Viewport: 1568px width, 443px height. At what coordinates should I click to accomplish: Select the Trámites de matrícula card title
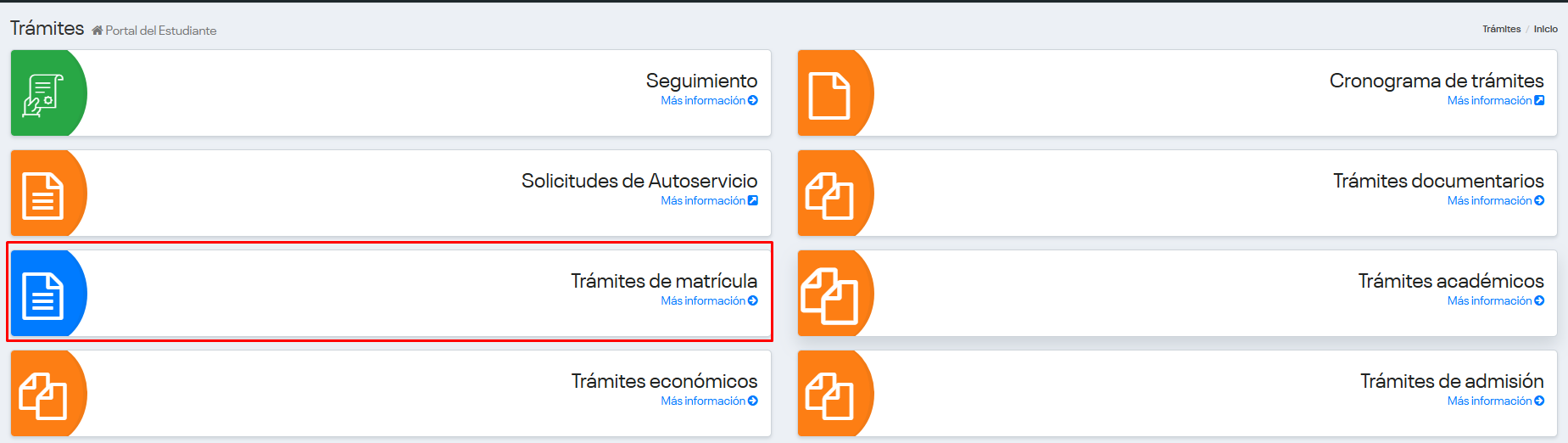(663, 281)
